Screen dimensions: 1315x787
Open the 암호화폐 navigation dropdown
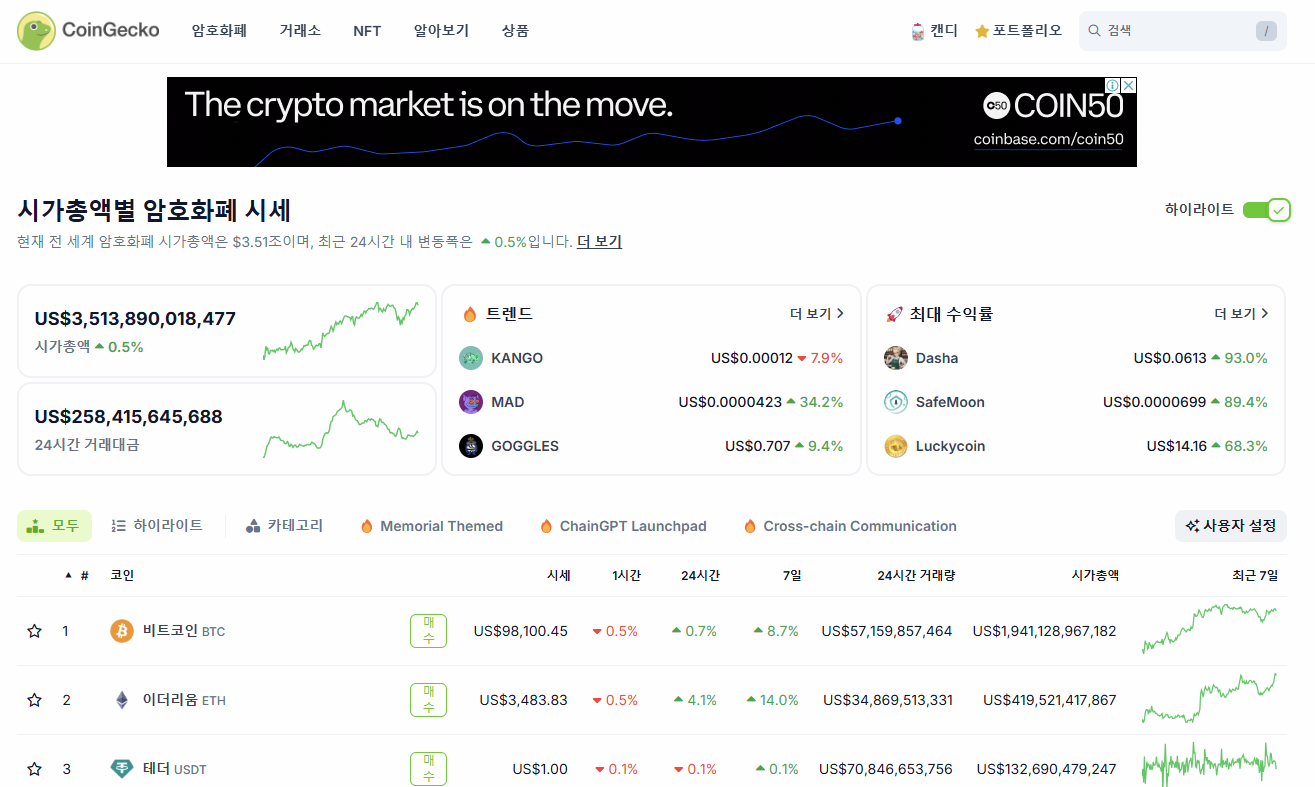(x=219, y=30)
